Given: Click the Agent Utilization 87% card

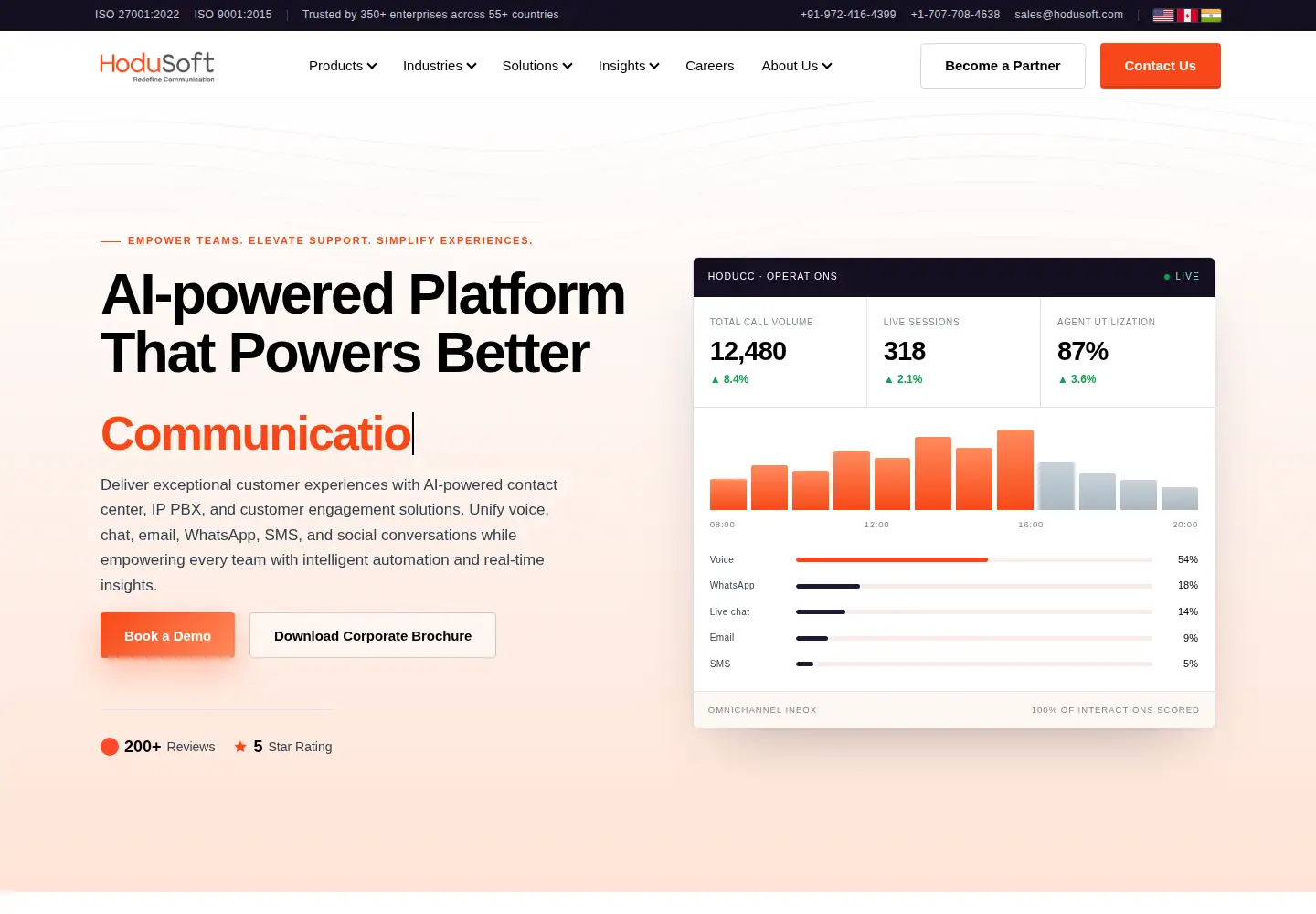Looking at the screenshot, I should tap(1128, 352).
